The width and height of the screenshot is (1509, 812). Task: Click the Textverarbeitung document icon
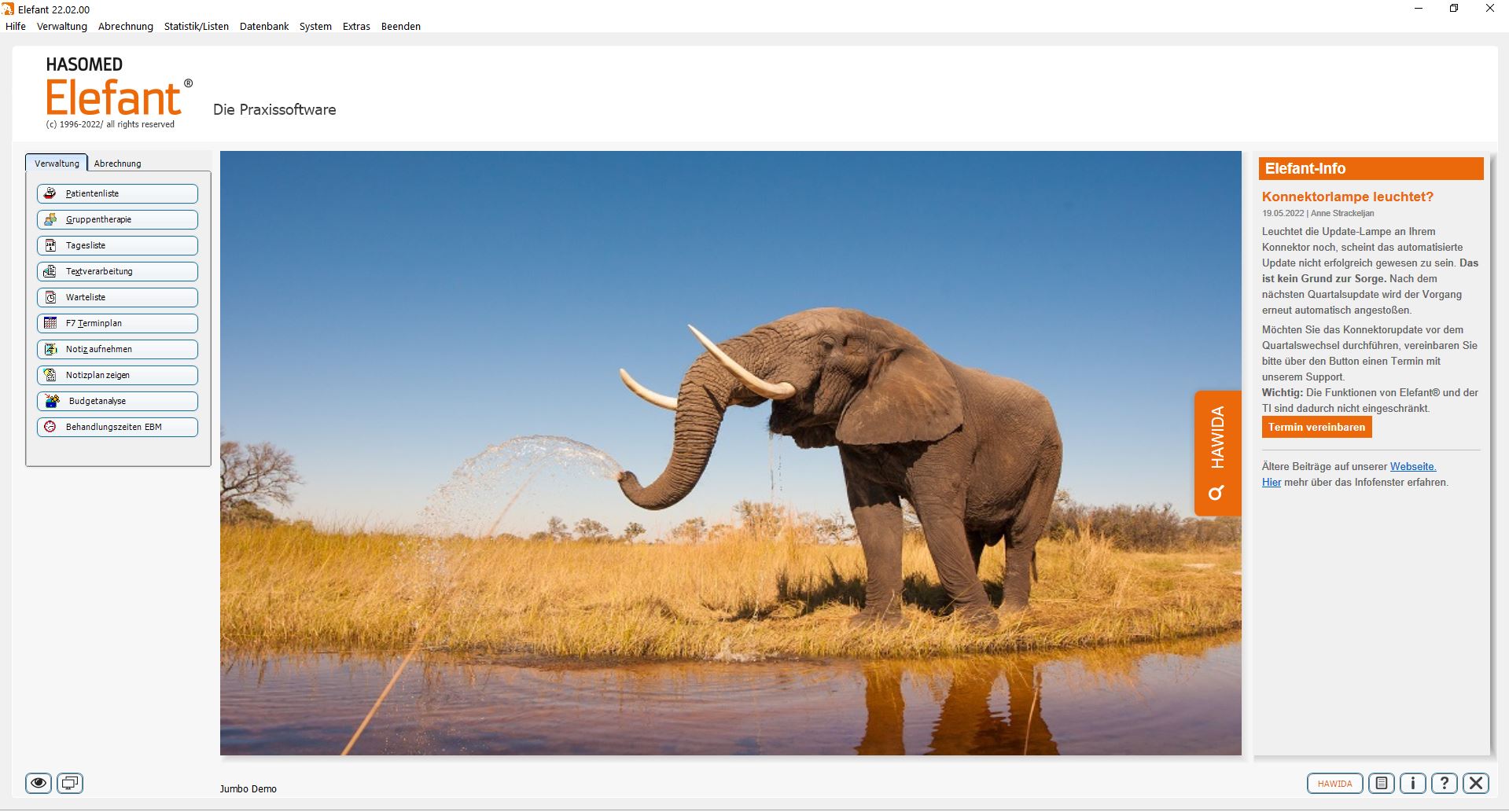[x=50, y=271]
